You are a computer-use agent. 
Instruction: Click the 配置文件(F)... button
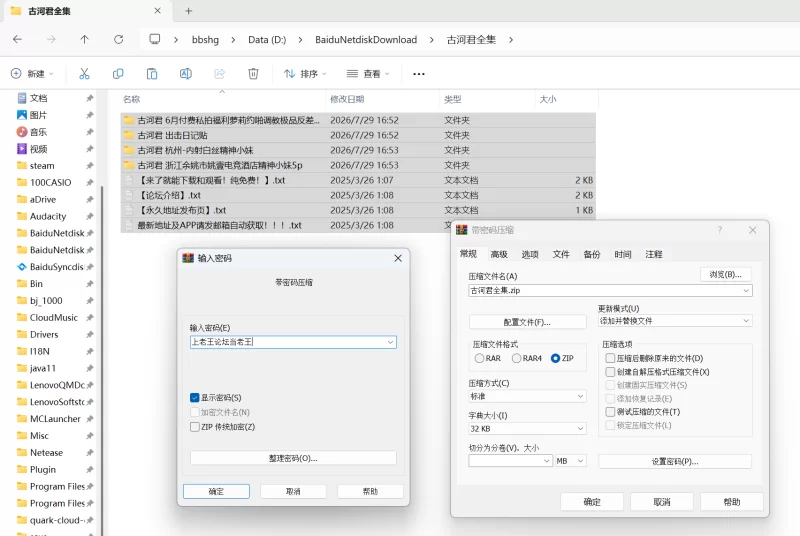pyautogui.click(x=527, y=322)
